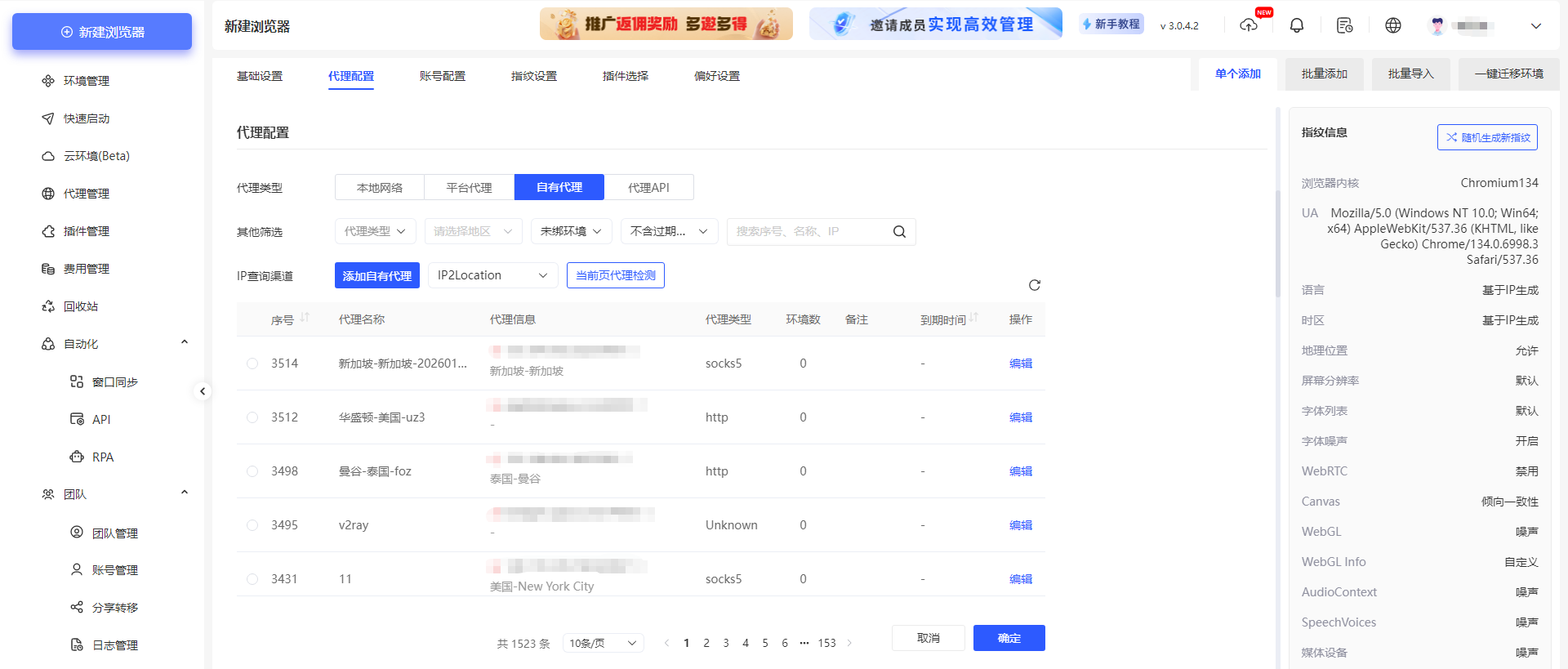Click the 当前页代理检测 button
This screenshot has width=1568, height=669.
(616, 275)
